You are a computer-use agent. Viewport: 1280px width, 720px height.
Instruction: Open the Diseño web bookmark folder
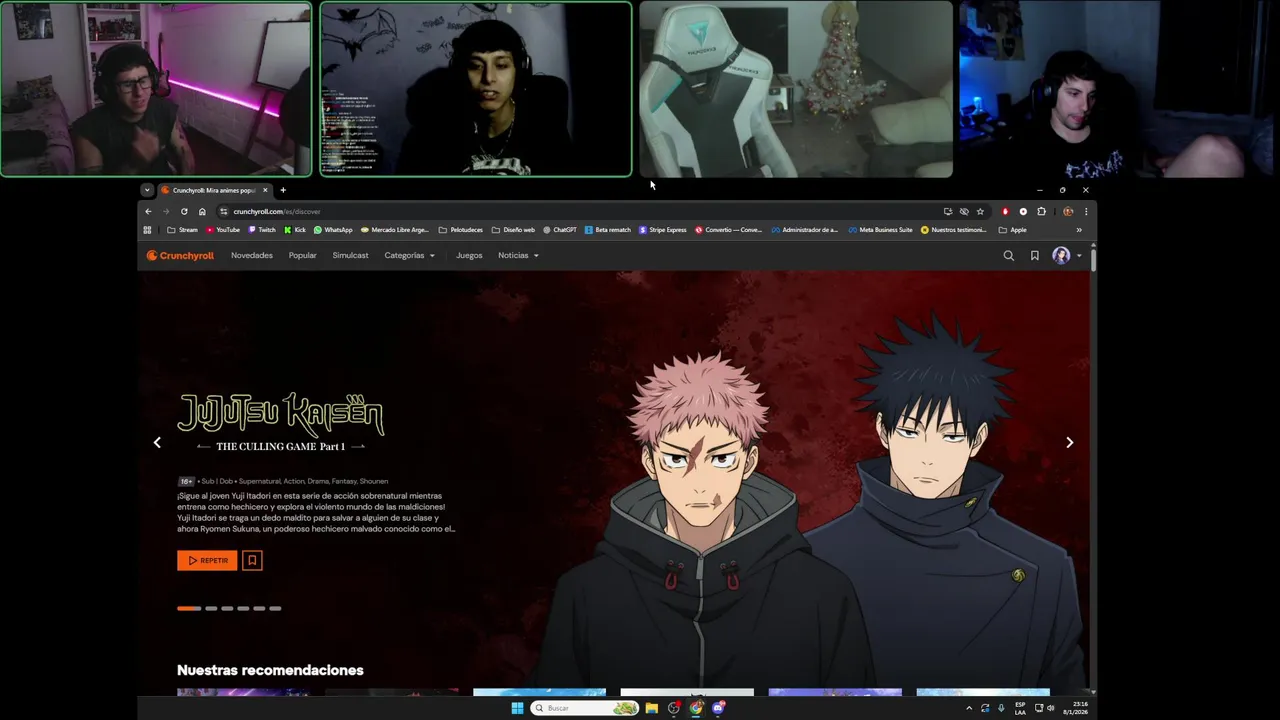pyautogui.click(x=513, y=230)
